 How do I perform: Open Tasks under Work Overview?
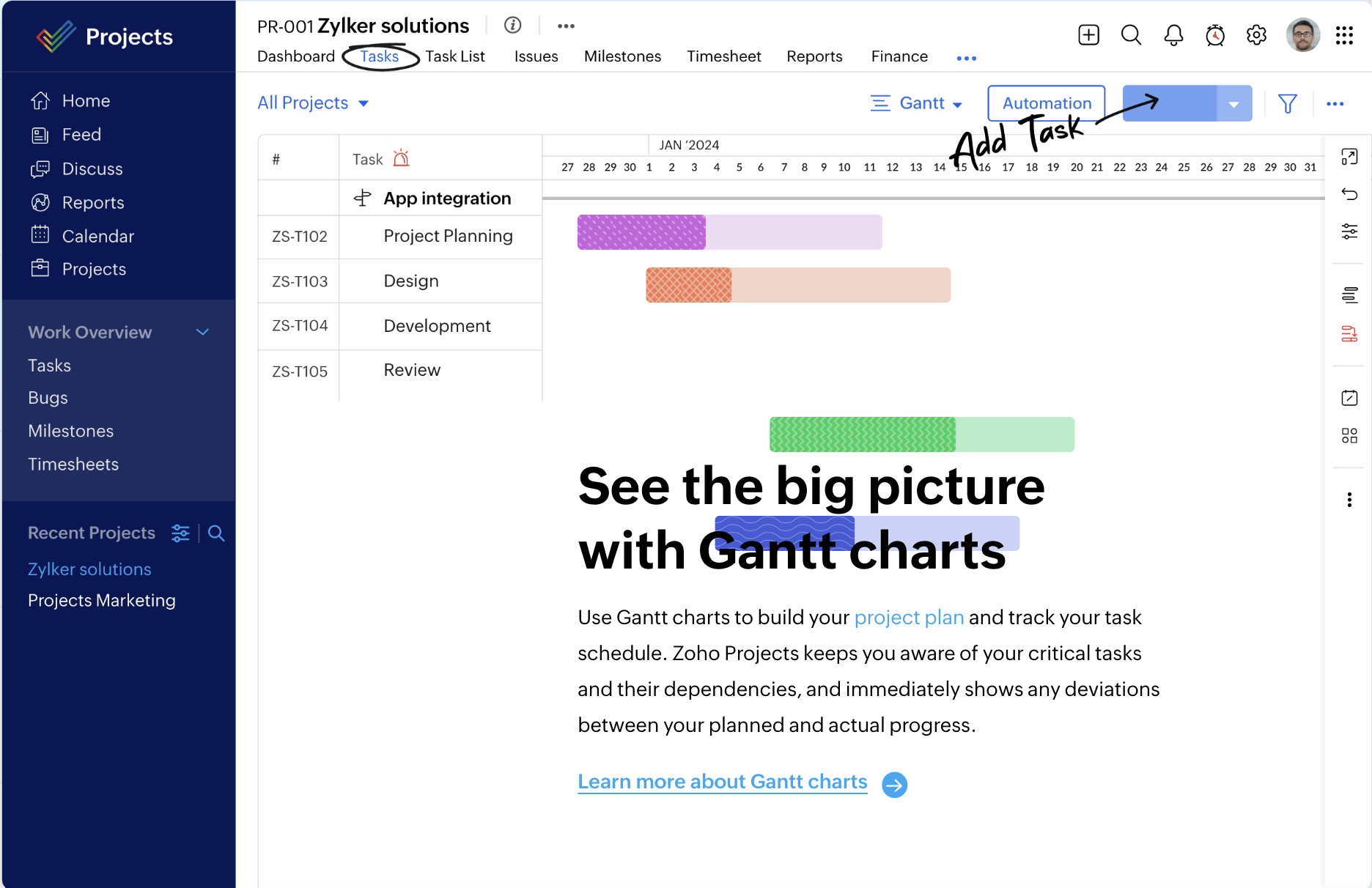pyautogui.click(x=49, y=366)
